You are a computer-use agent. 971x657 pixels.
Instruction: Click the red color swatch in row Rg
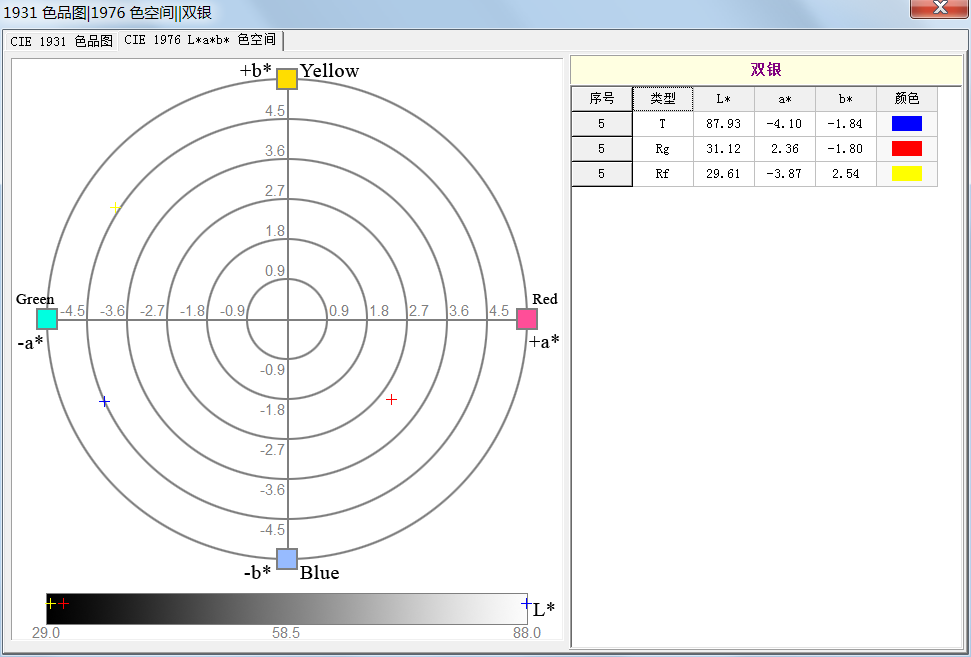coord(907,149)
